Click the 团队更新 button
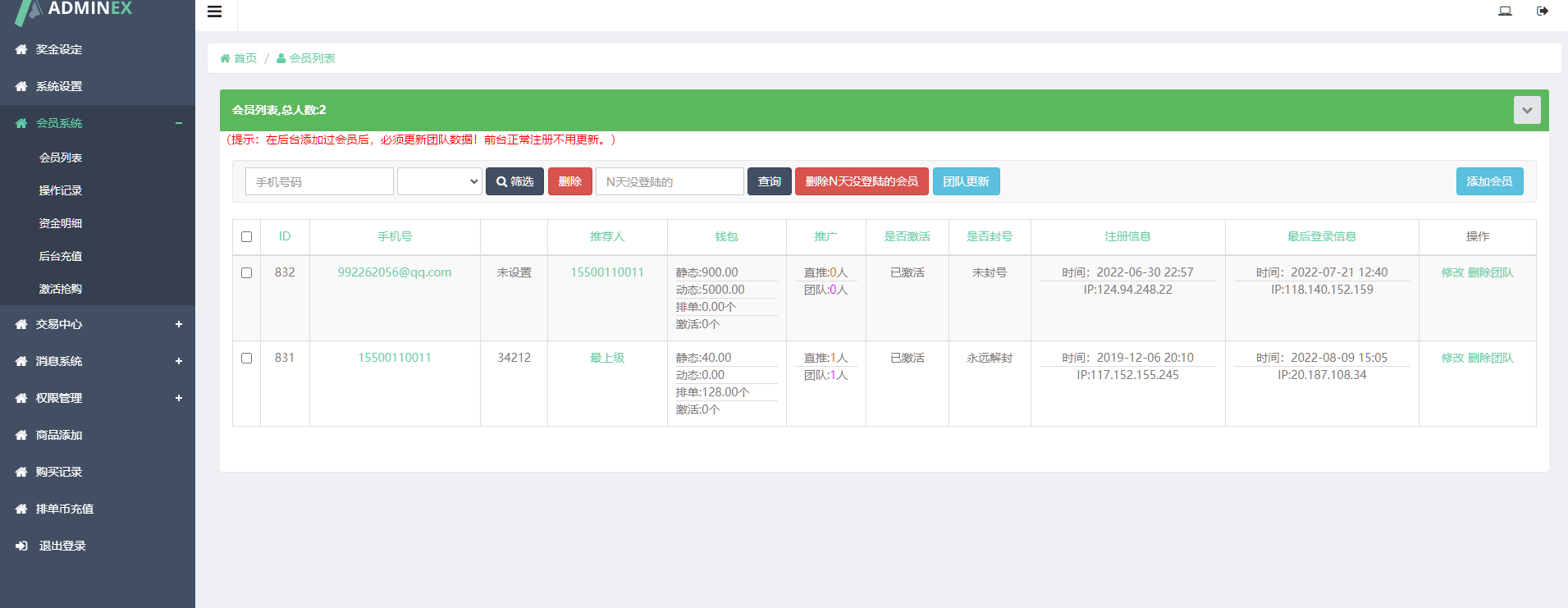Screen dimensions: 1568x608 966,181
